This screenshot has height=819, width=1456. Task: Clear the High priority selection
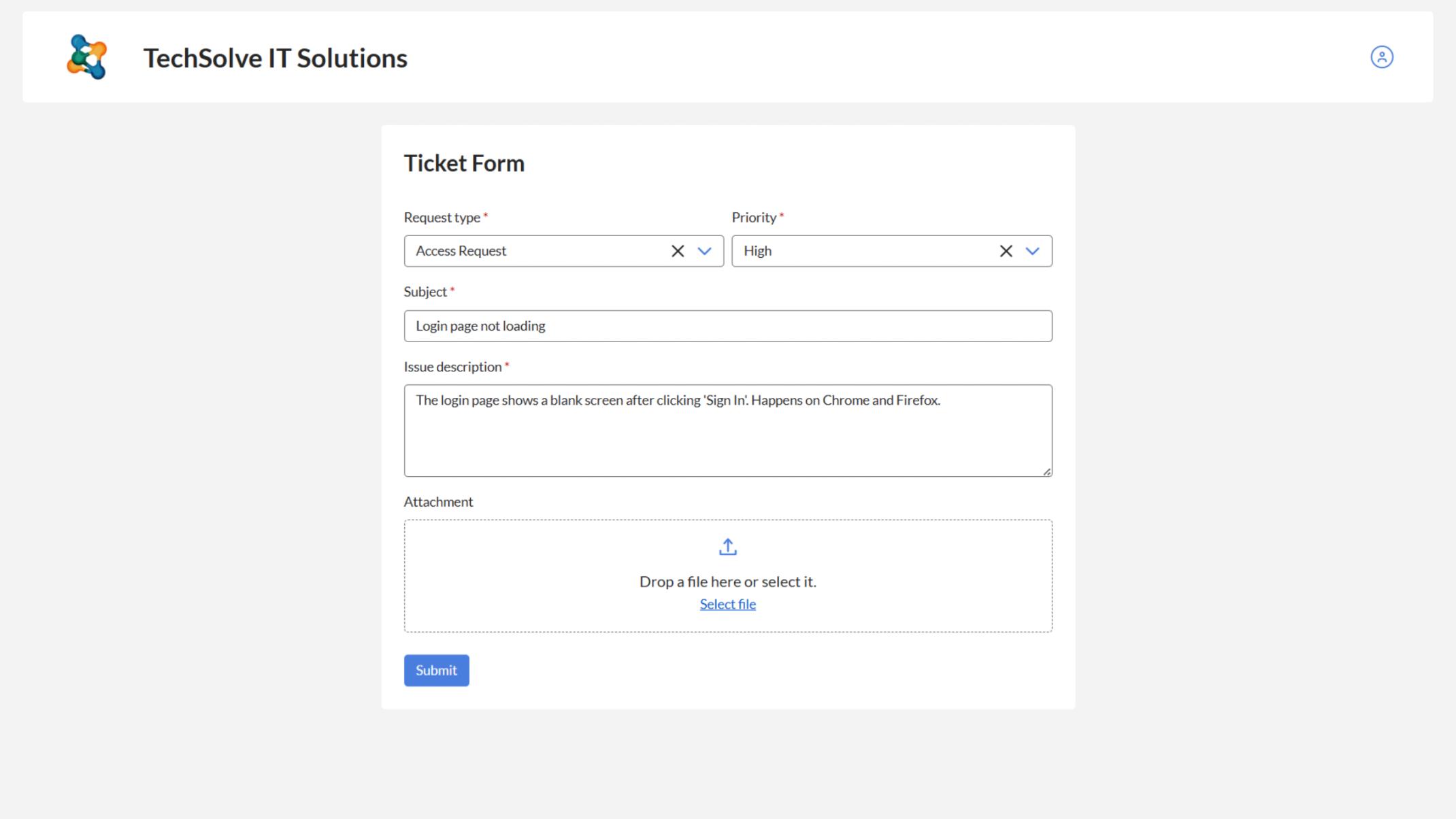point(1006,251)
